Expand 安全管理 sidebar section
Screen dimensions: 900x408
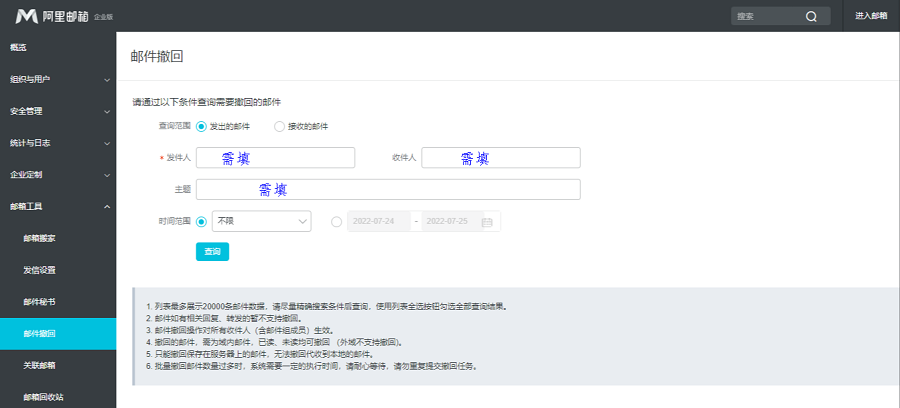(x=58, y=111)
